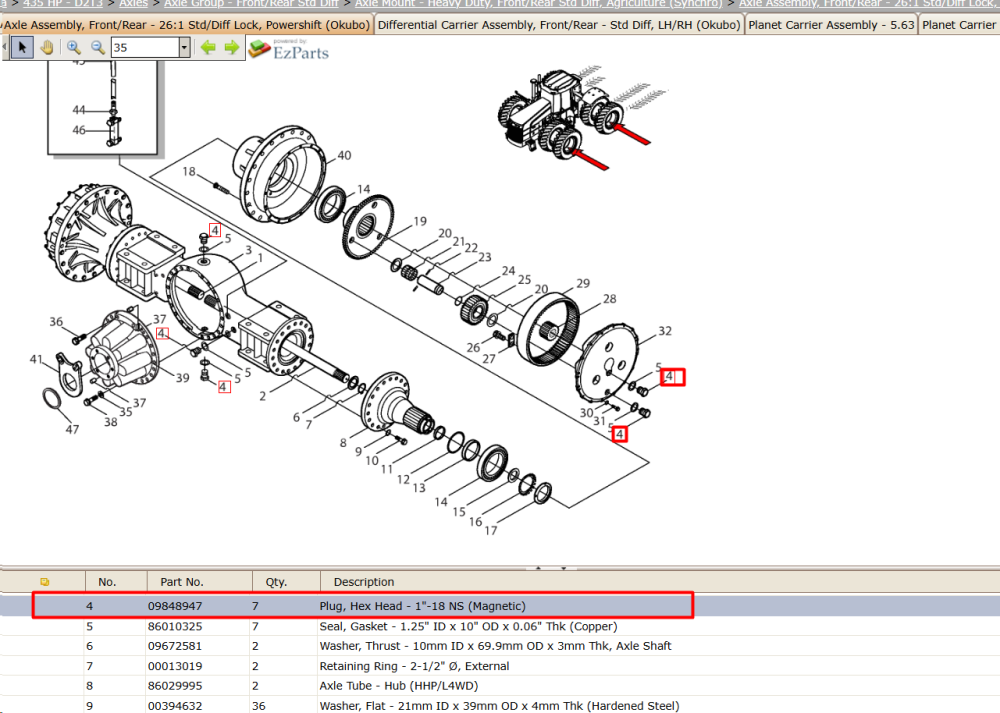Click callout 18 on the diagram
The image size is (1000, 713).
[x=189, y=171]
